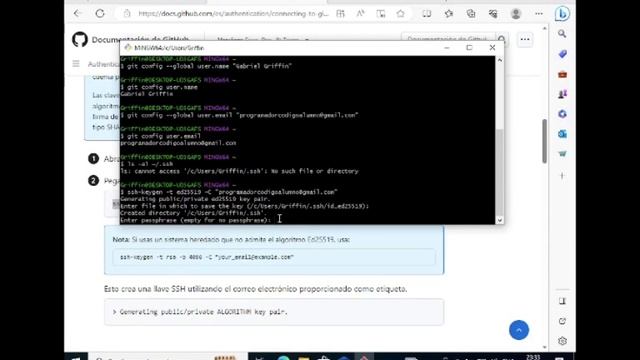Open File Explorer from the taskbar

[x=303, y=357]
